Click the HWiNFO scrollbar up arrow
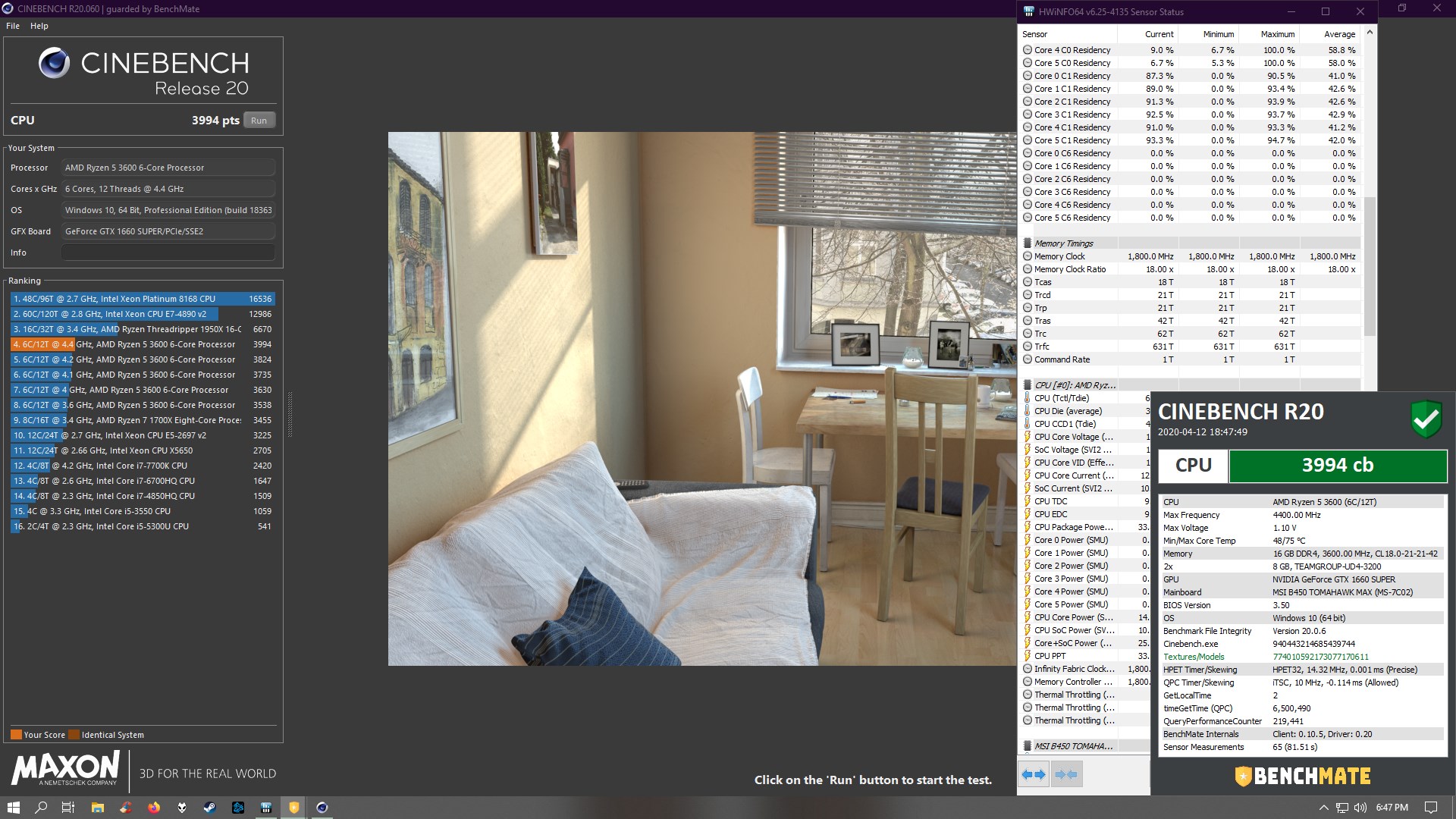This screenshot has width=1456, height=819. click(1370, 33)
